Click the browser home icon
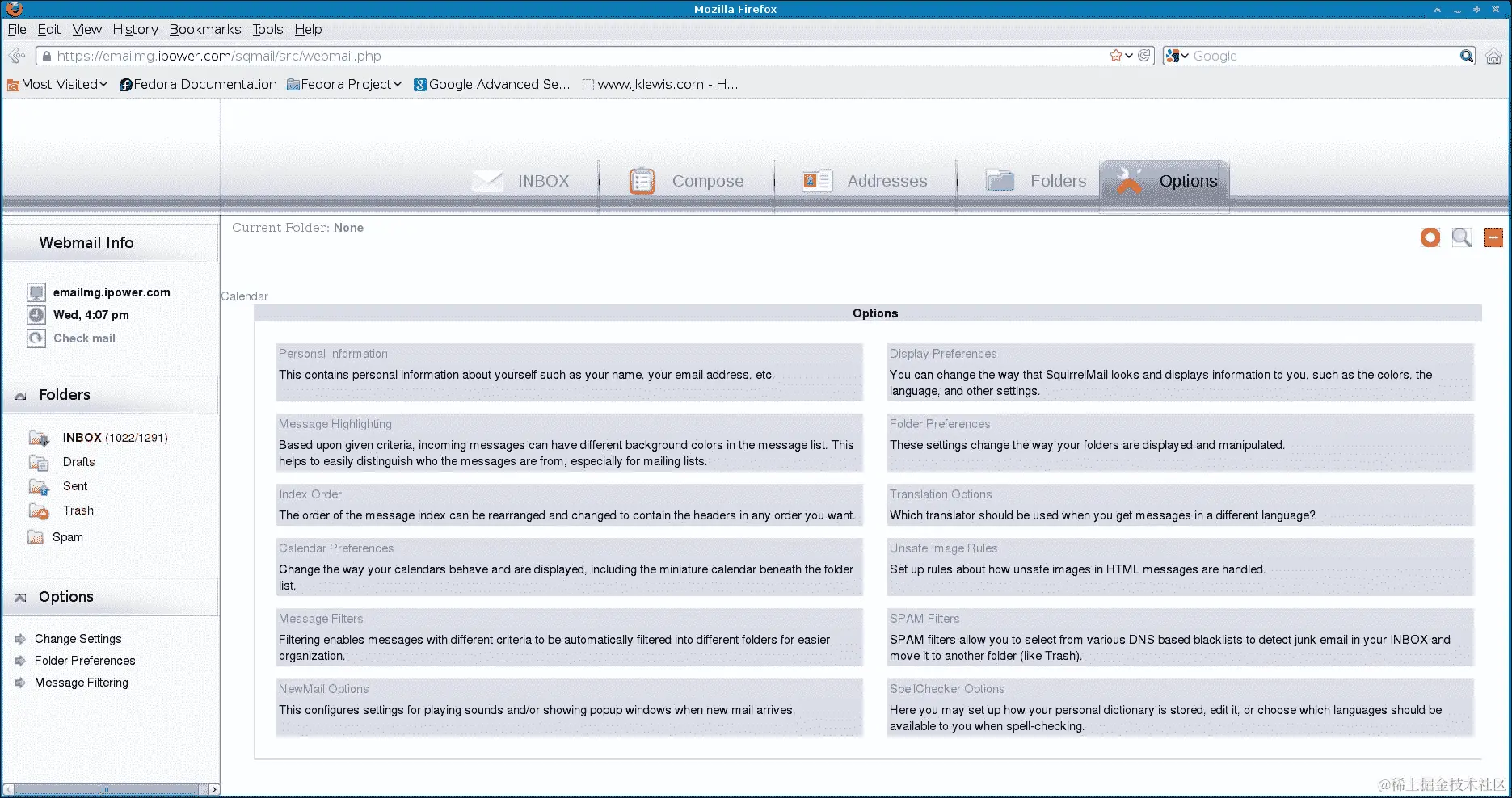Image resolution: width=1512 pixels, height=798 pixels. 1494,56
